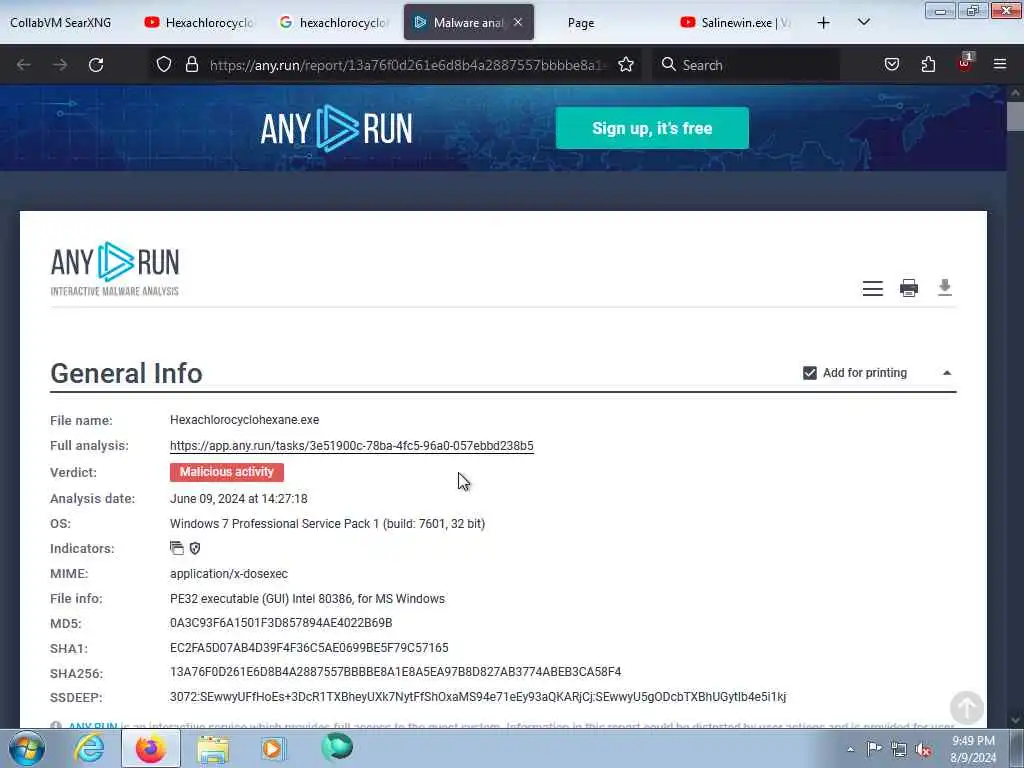The image size is (1024, 768).
Task: Switch to the Page tab
Action: 581,23
